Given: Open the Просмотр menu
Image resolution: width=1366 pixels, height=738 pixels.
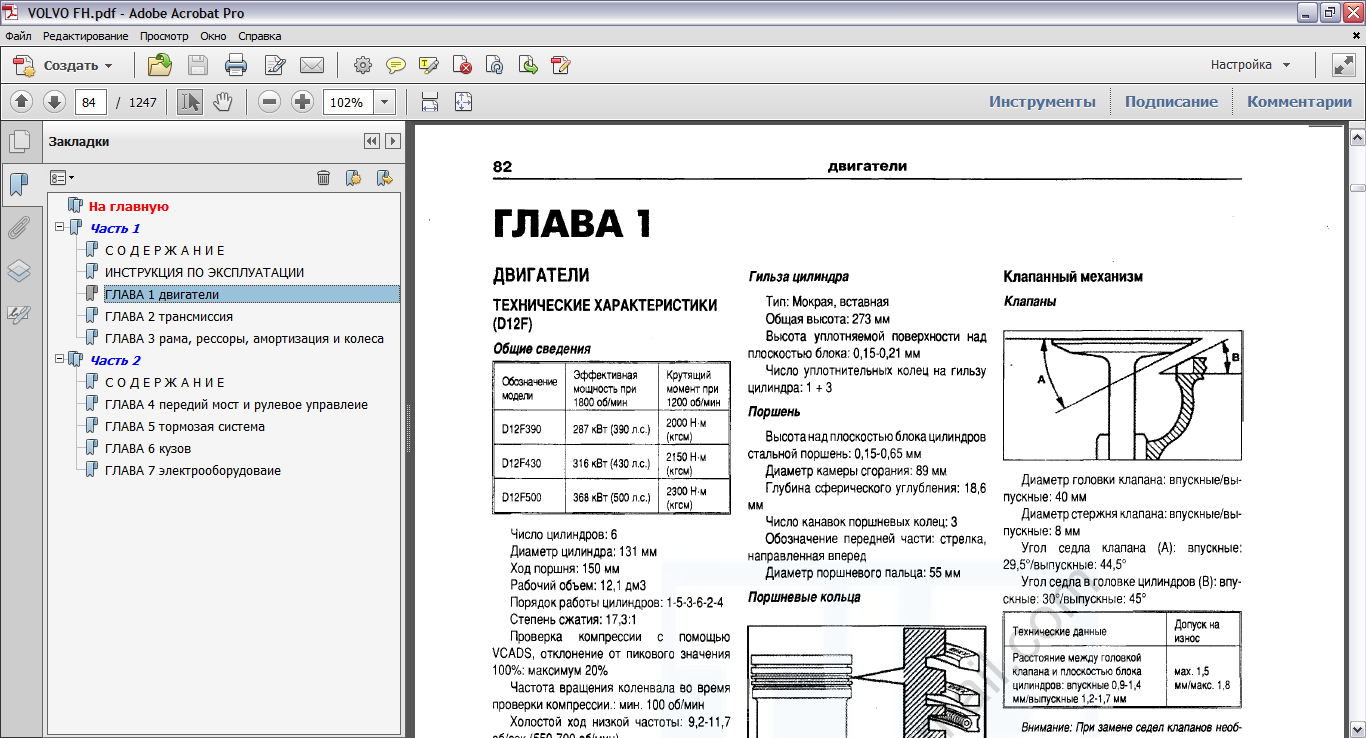Looking at the screenshot, I should (x=164, y=36).
